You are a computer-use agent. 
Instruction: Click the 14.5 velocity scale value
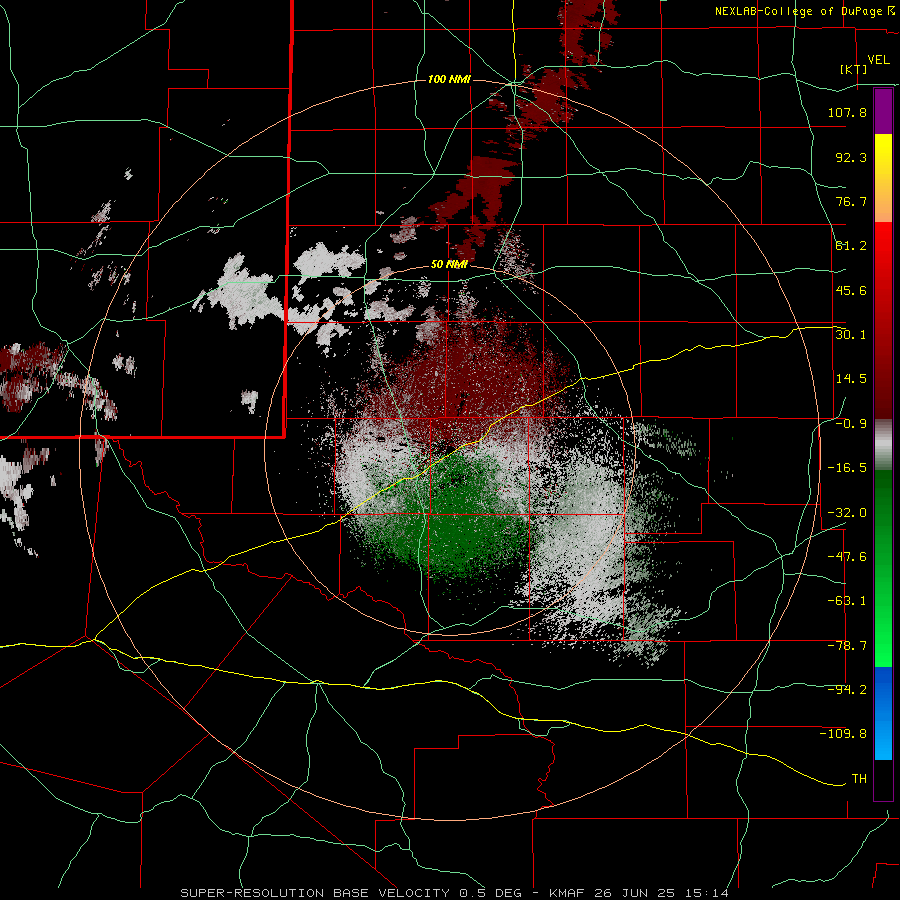tap(851, 379)
